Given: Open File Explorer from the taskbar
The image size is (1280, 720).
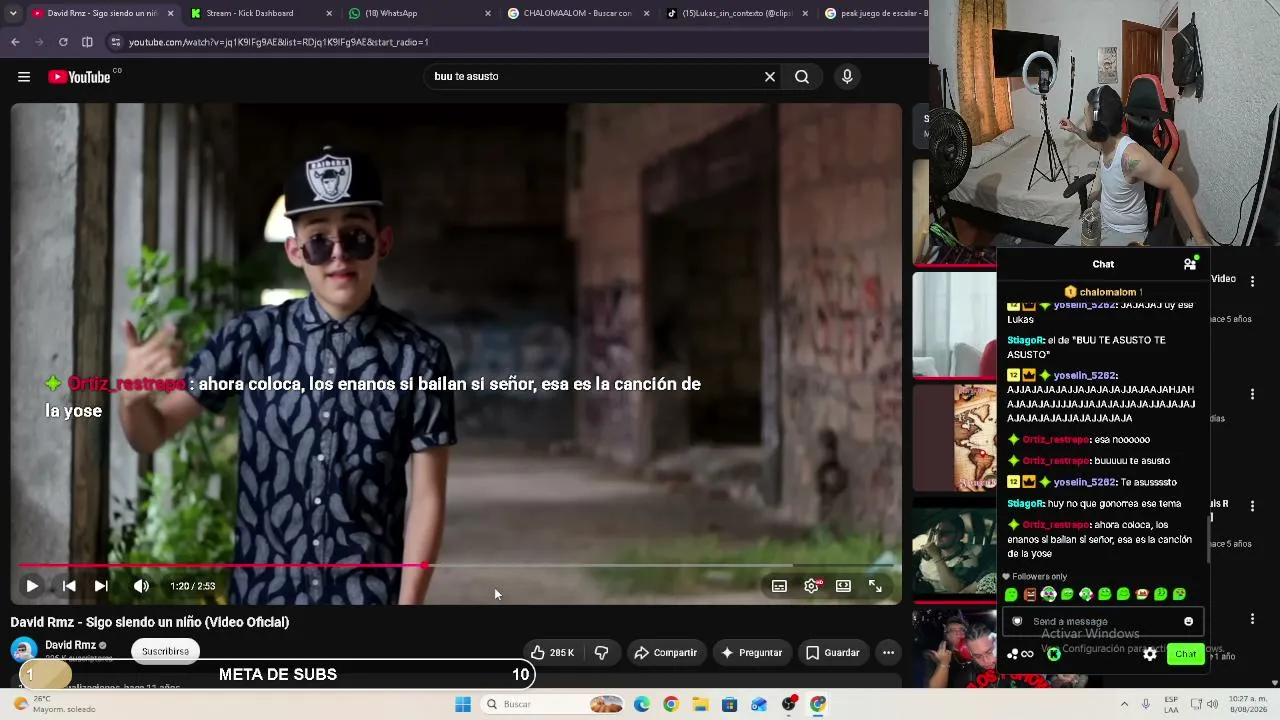Looking at the screenshot, I should tap(700, 704).
